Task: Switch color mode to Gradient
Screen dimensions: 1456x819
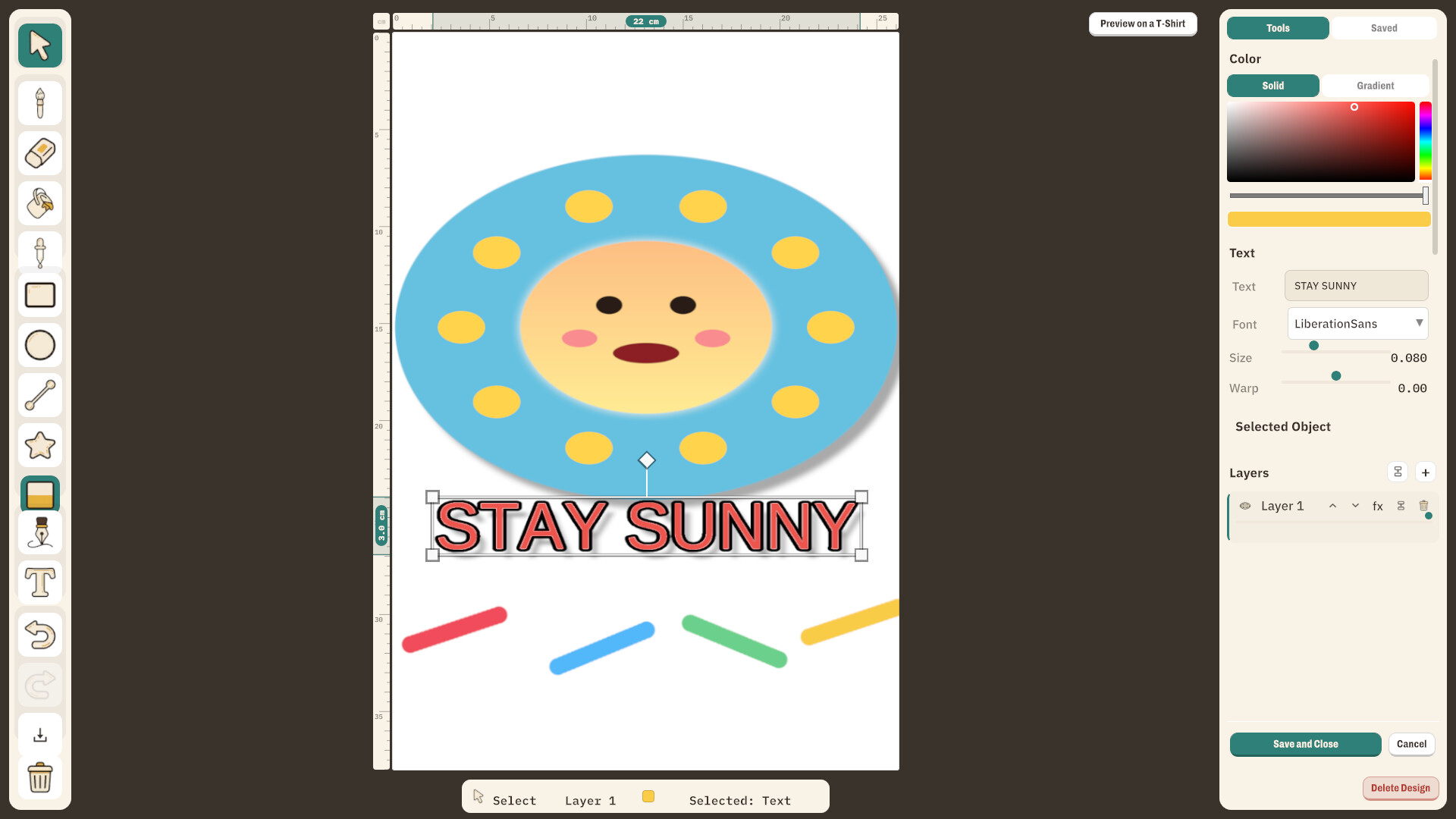Action: 1375,86
